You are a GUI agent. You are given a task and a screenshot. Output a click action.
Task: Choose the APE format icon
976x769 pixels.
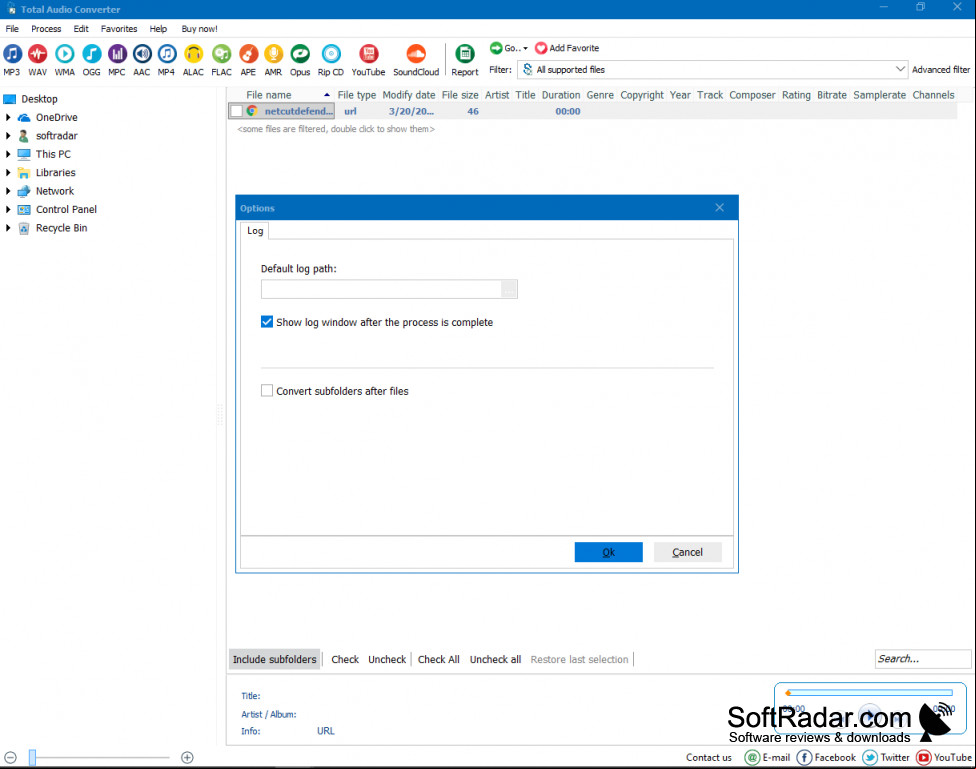(248, 54)
